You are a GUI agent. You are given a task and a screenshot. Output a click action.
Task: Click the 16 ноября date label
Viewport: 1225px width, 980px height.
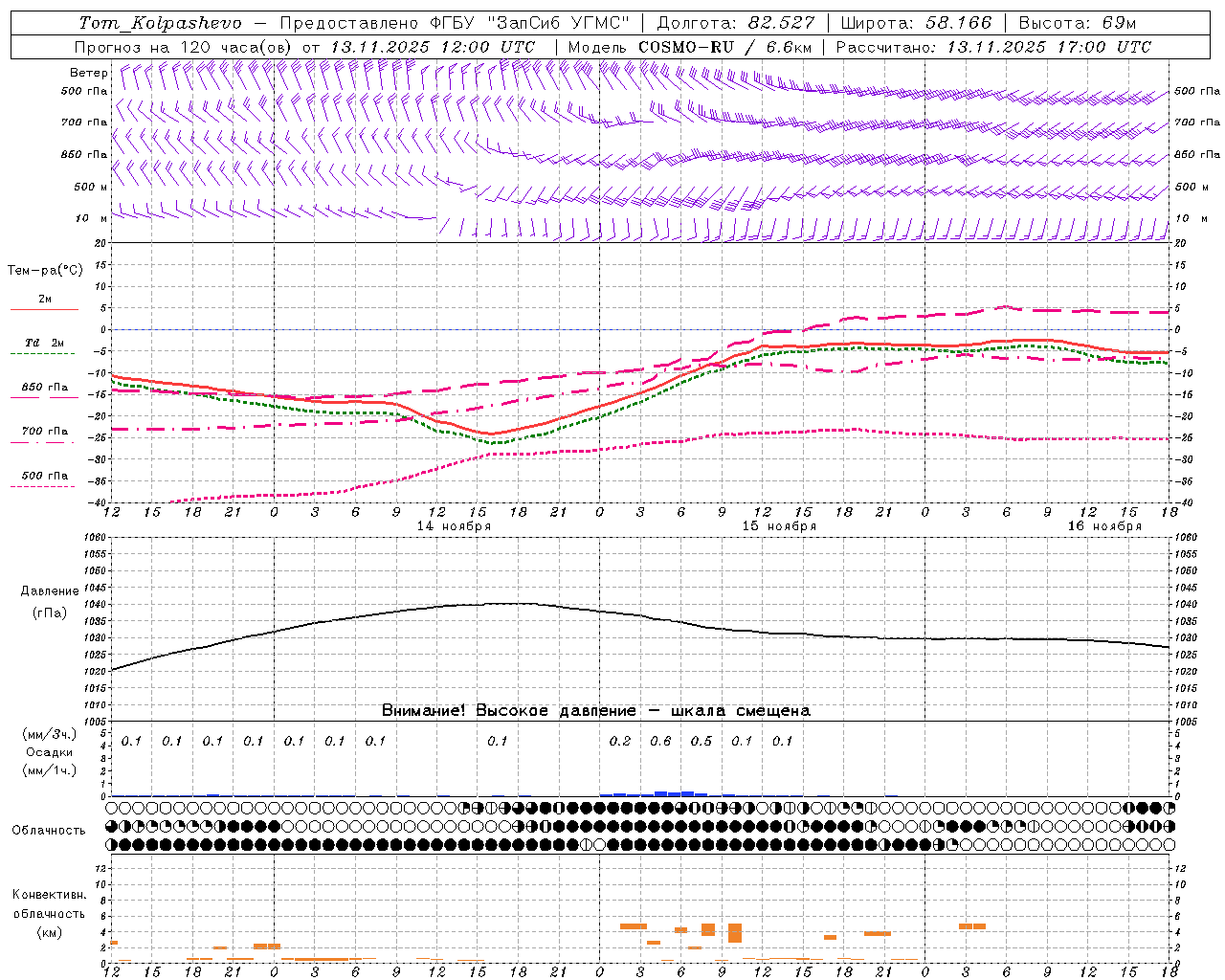pos(1104,526)
